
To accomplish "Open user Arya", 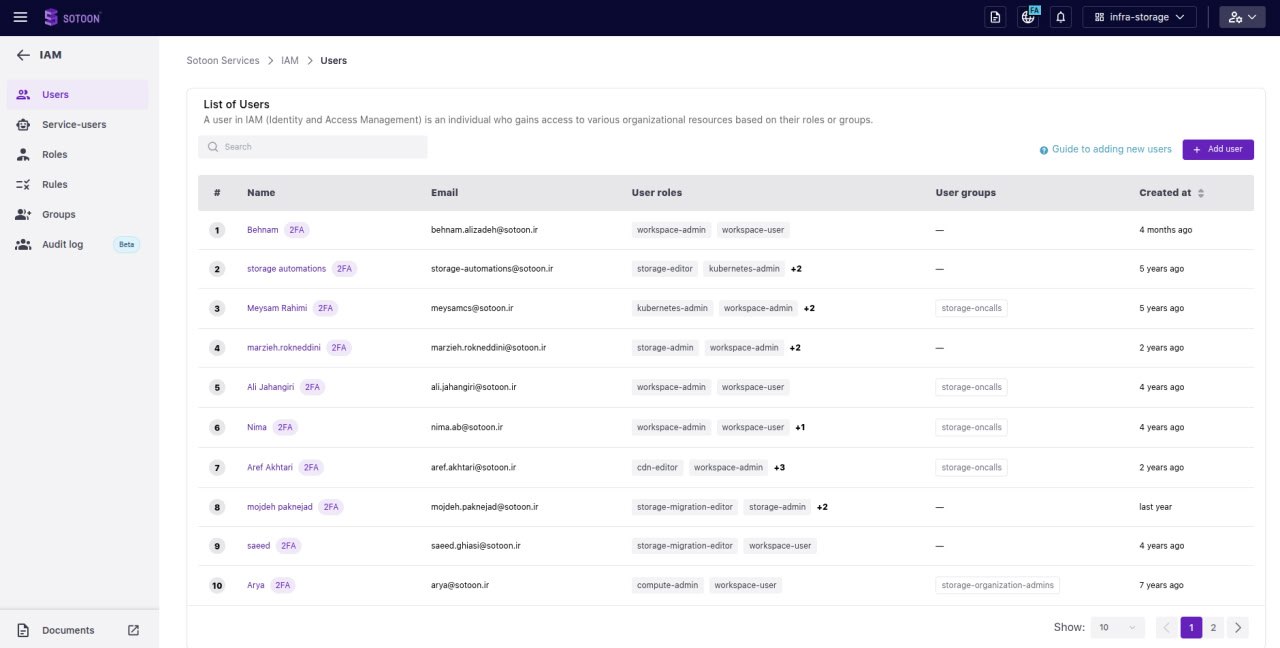I will tap(256, 585).
